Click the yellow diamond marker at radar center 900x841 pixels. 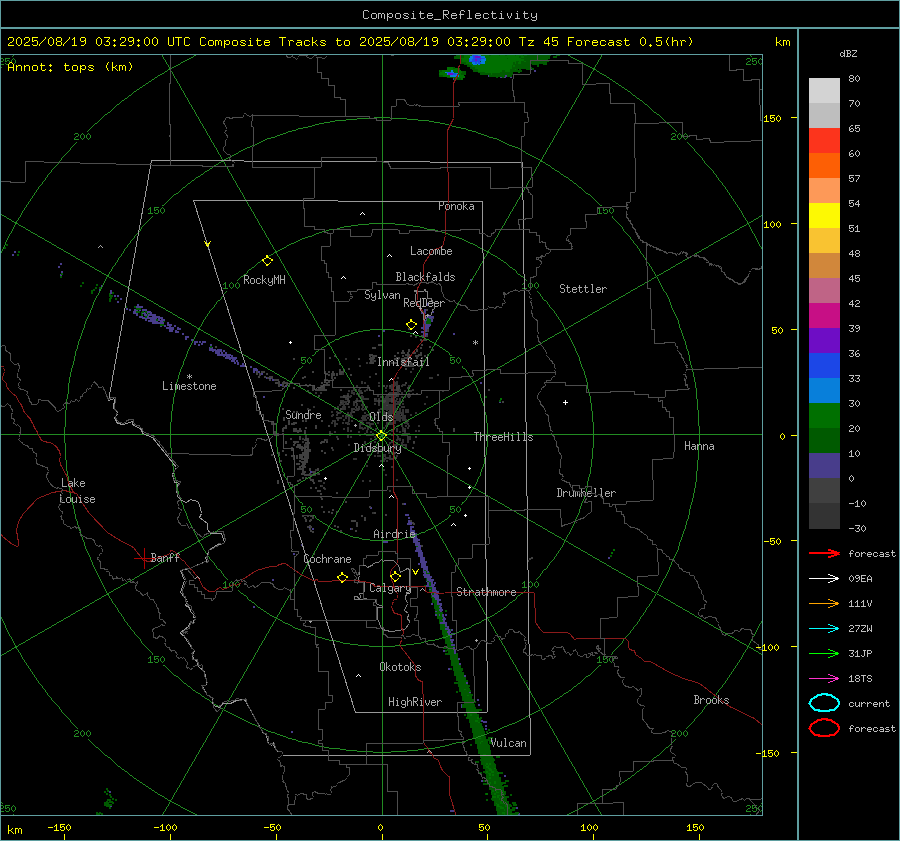381,436
